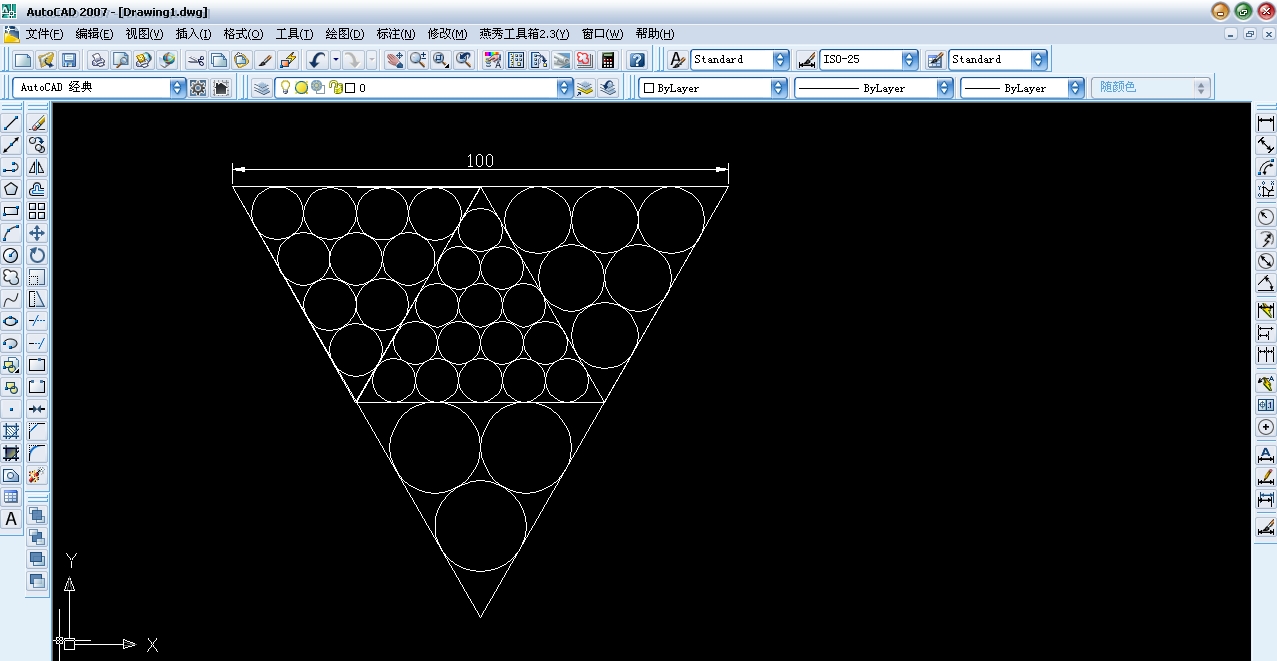The width and height of the screenshot is (1277, 661).
Task: Select the Mirror modify tool
Action: (x=37, y=167)
